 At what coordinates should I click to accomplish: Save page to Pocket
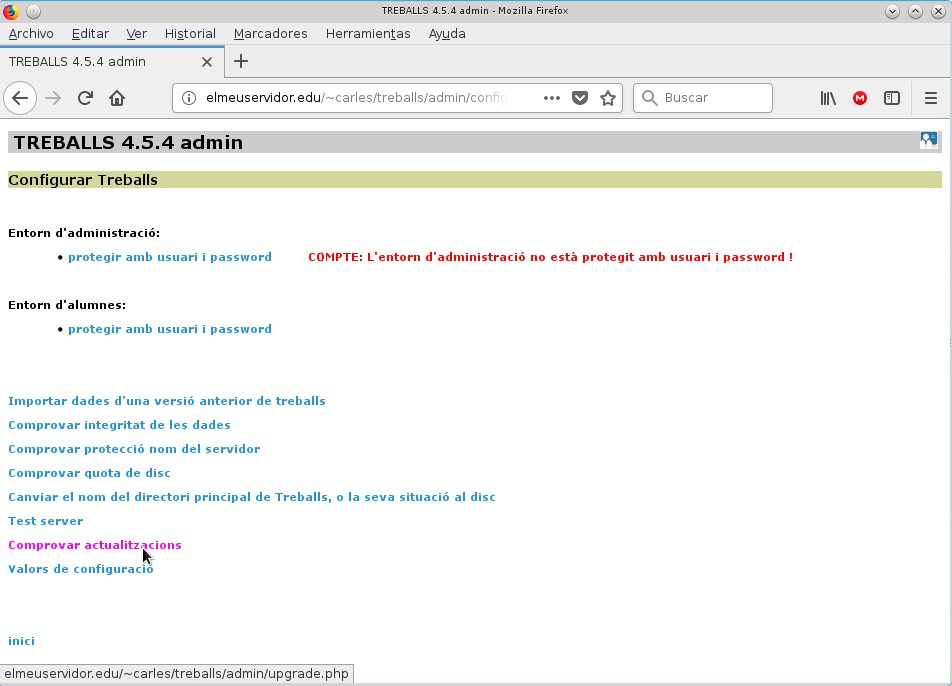(x=580, y=98)
